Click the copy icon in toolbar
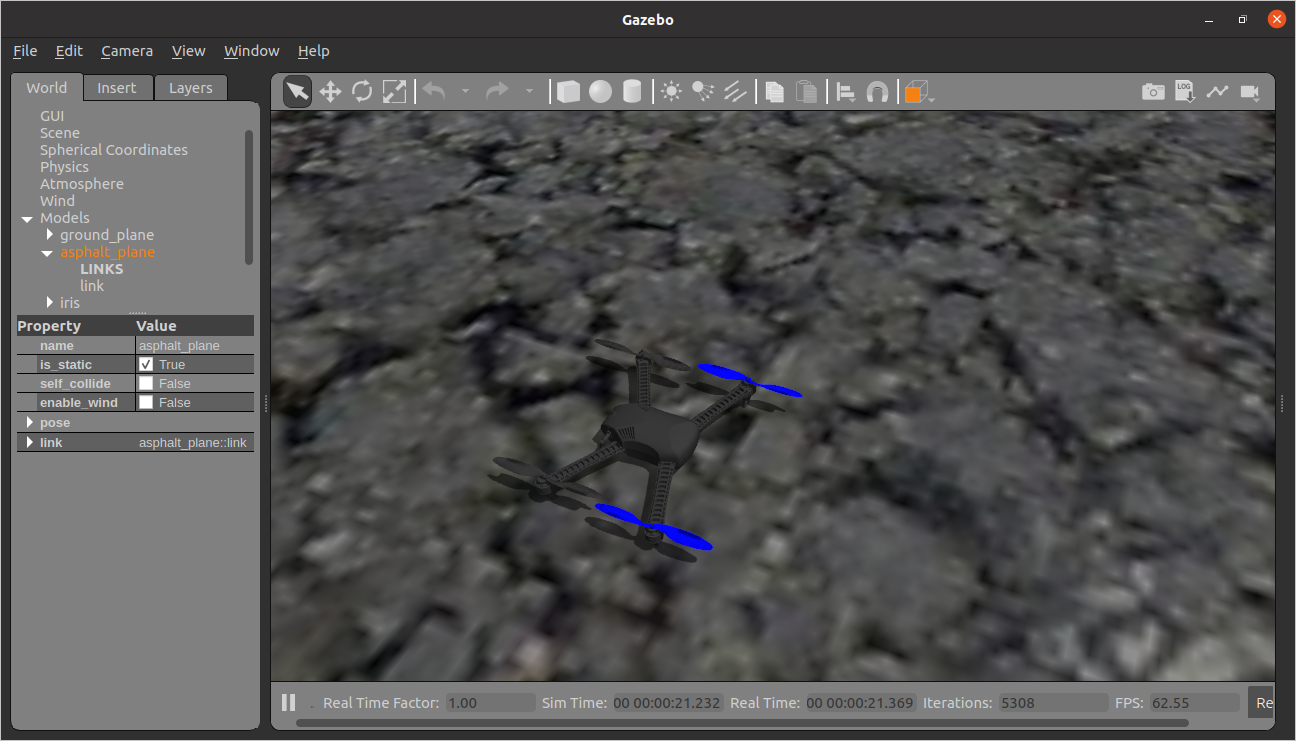1296x741 pixels. pos(774,92)
